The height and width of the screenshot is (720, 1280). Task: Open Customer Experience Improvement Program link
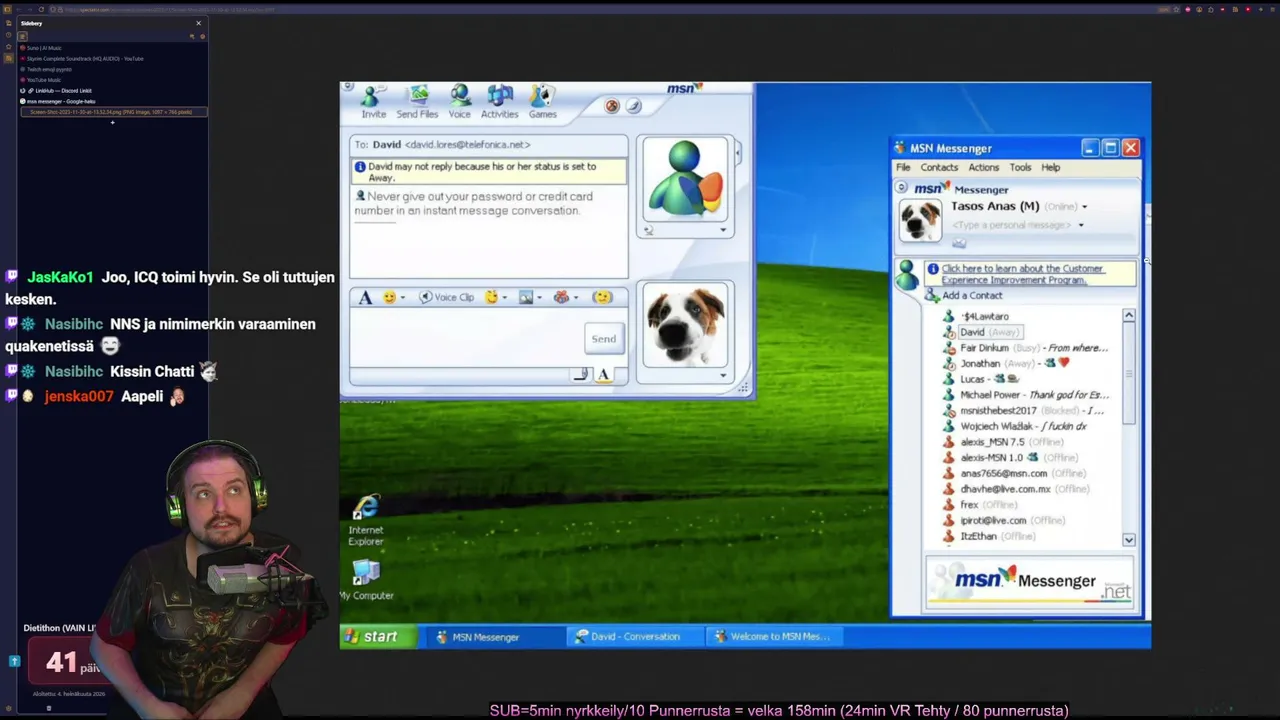click(1022, 274)
